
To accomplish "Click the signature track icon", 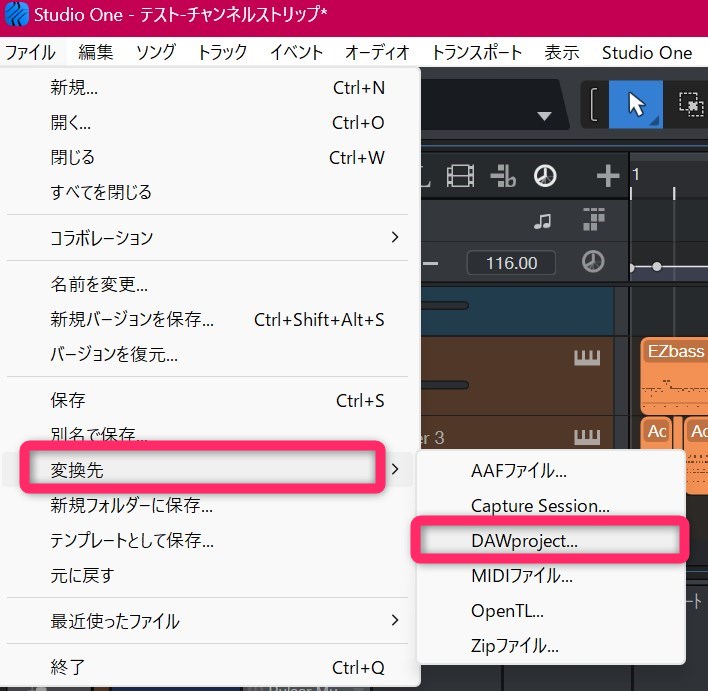I will (502, 177).
